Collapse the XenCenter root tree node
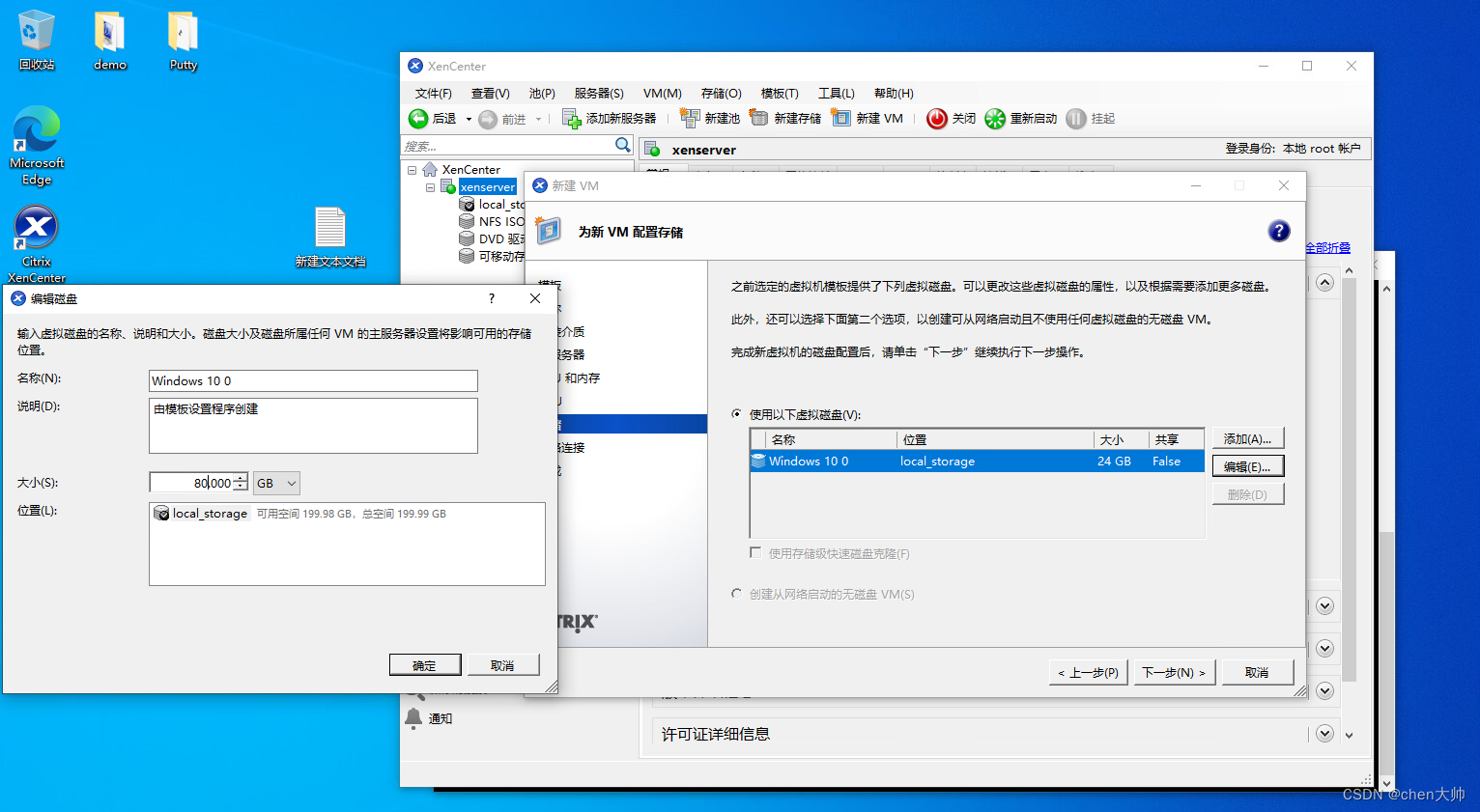Viewport: 1480px width, 812px height. point(412,170)
